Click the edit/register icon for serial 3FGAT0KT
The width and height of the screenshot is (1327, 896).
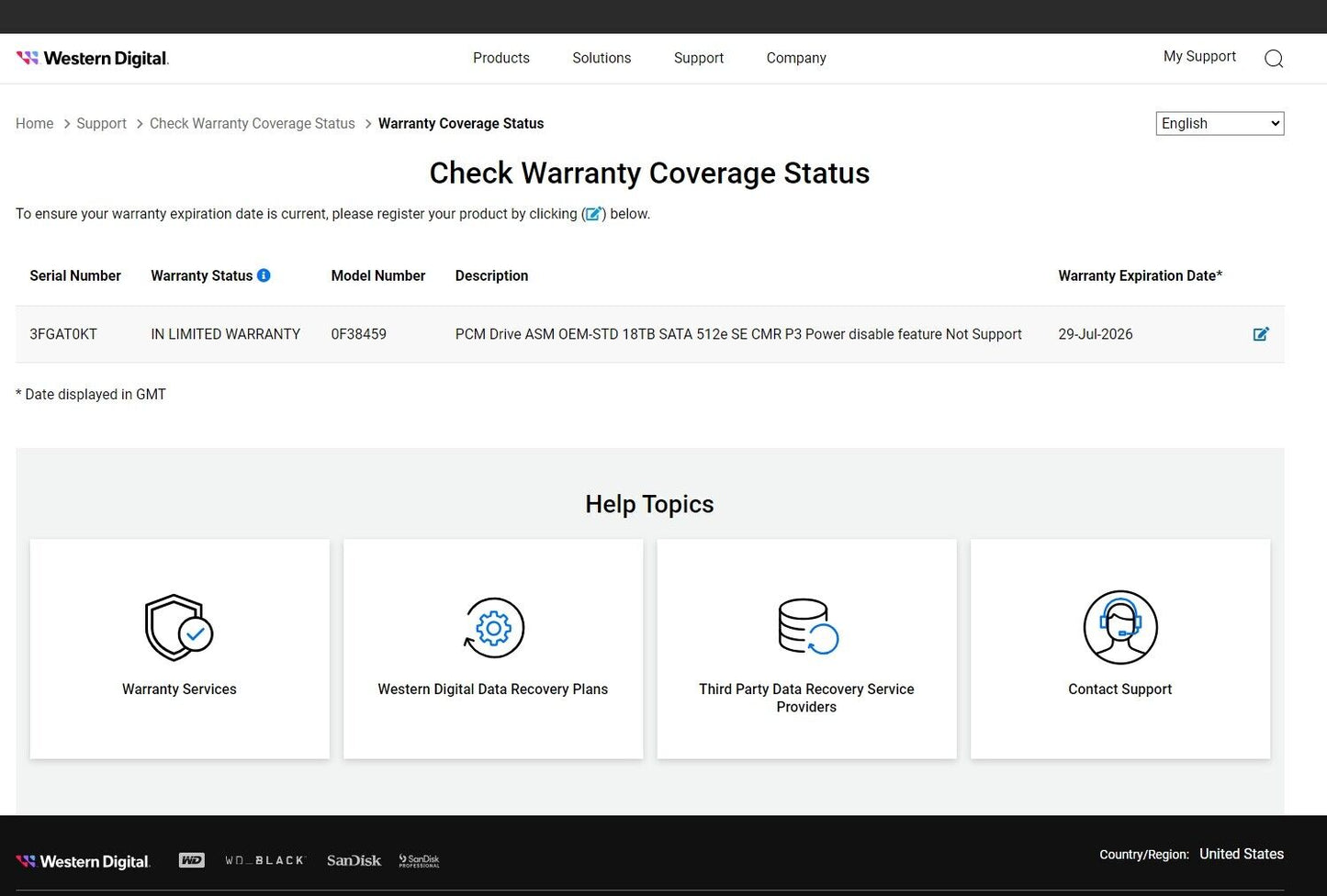point(1261,334)
